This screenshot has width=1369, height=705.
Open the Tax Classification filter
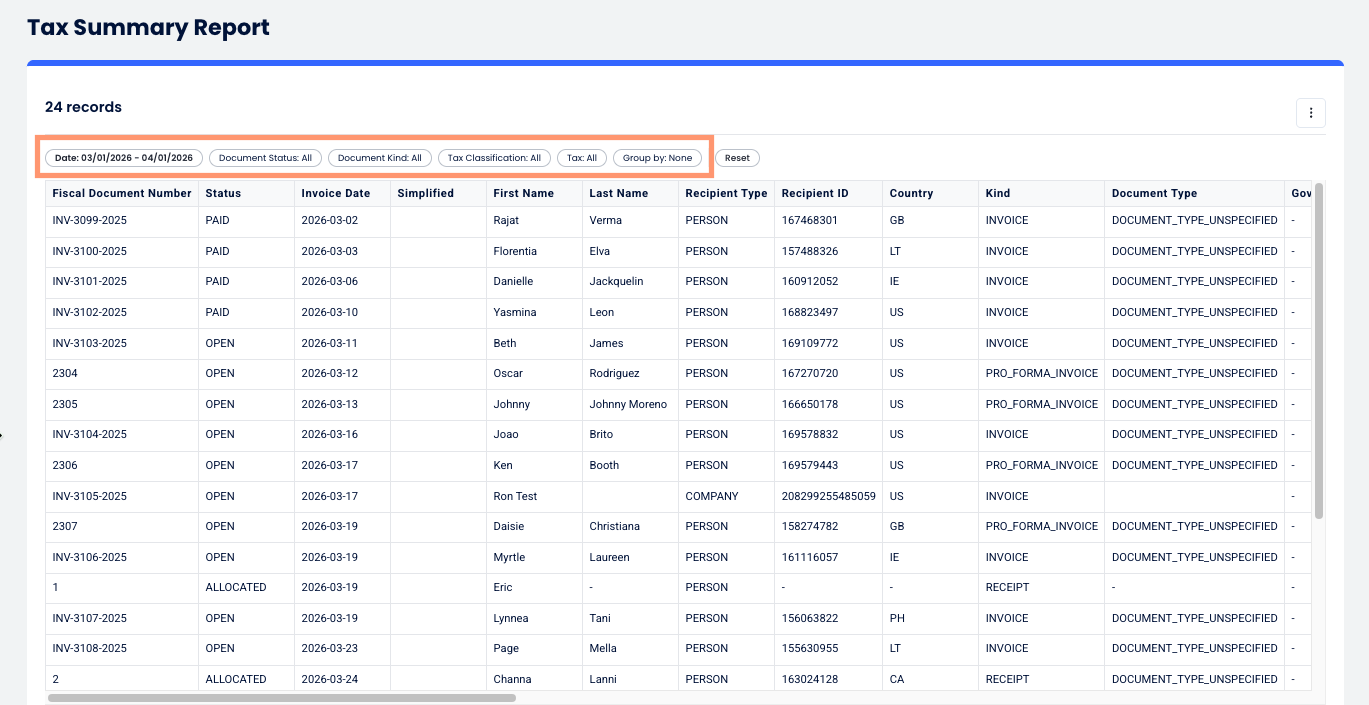(x=492, y=157)
